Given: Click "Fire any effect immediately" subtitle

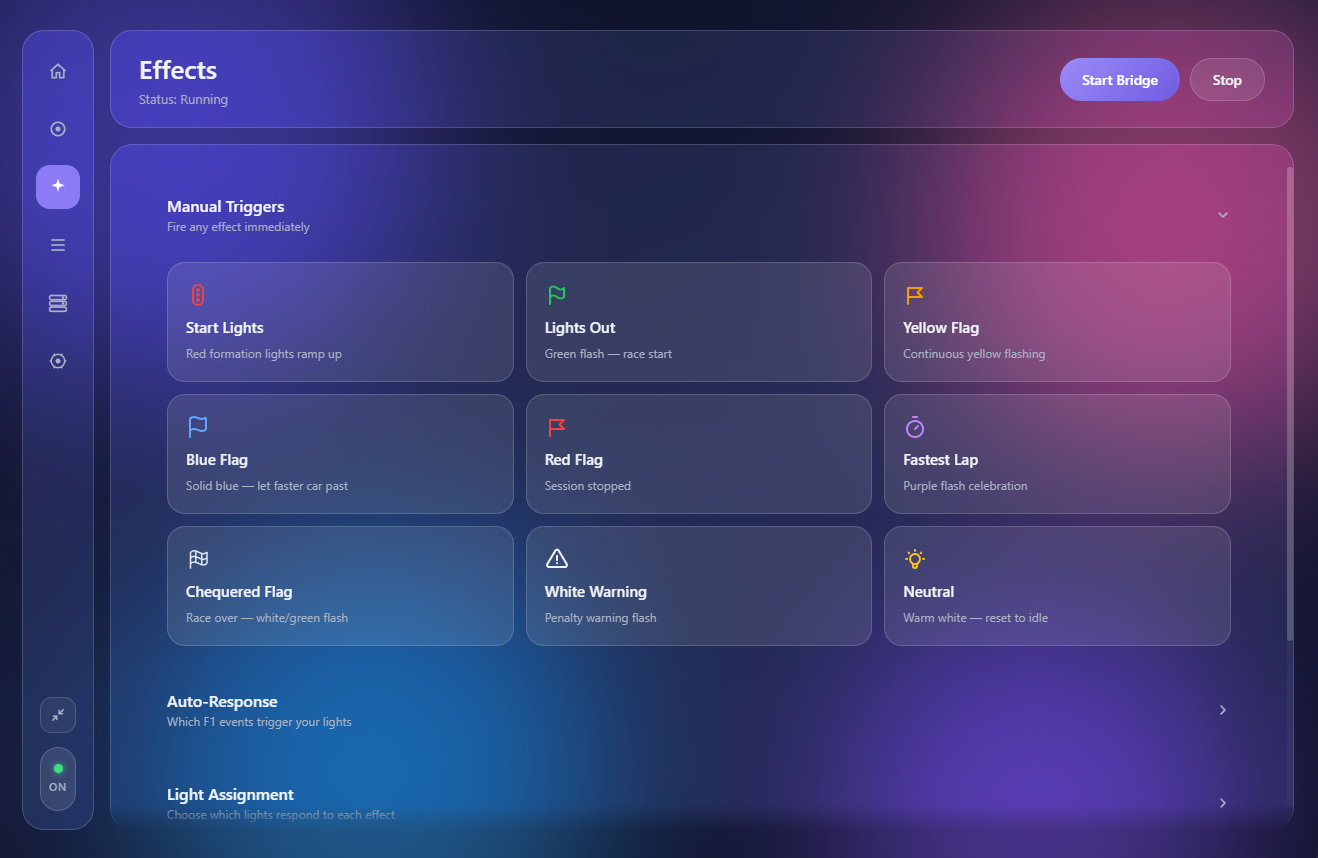Looking at the screenshot, I should [238, 227].
